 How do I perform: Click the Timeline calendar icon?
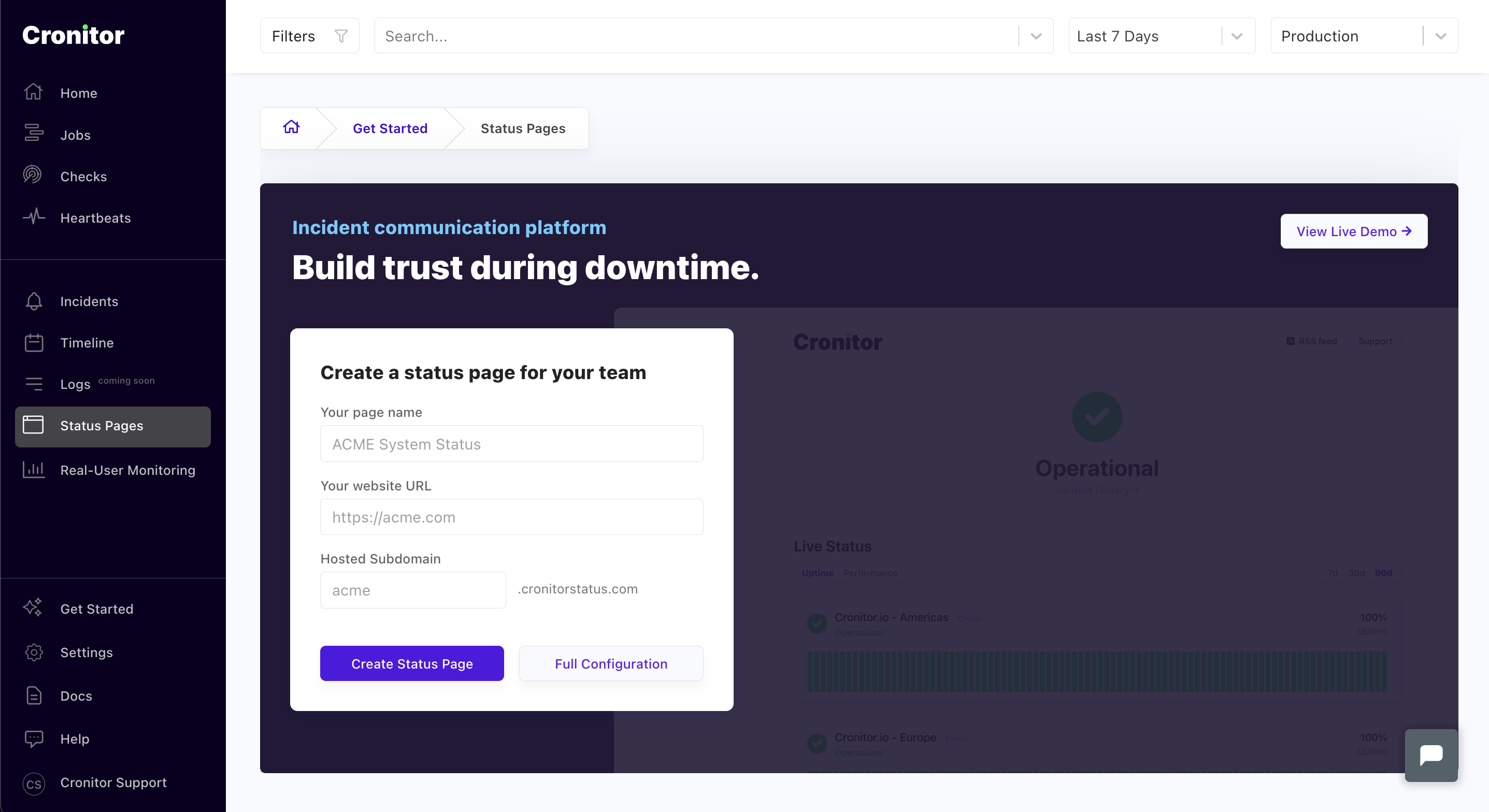click(x=34, y=343)
